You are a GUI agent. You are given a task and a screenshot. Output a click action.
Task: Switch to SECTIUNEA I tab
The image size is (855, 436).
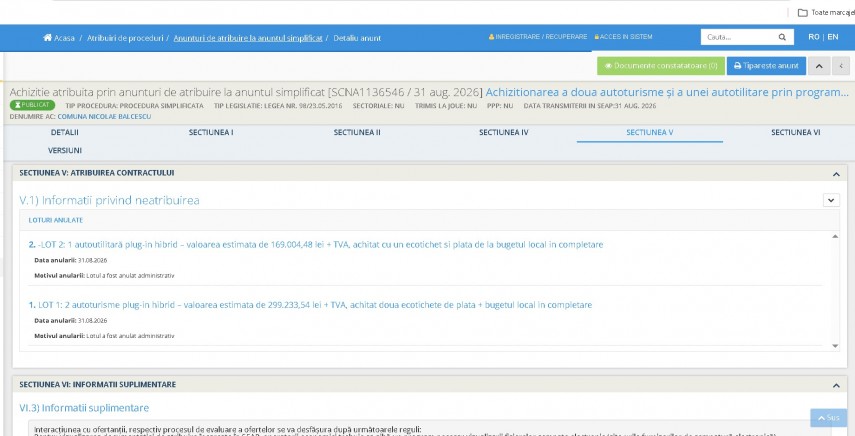coord(211,132)
